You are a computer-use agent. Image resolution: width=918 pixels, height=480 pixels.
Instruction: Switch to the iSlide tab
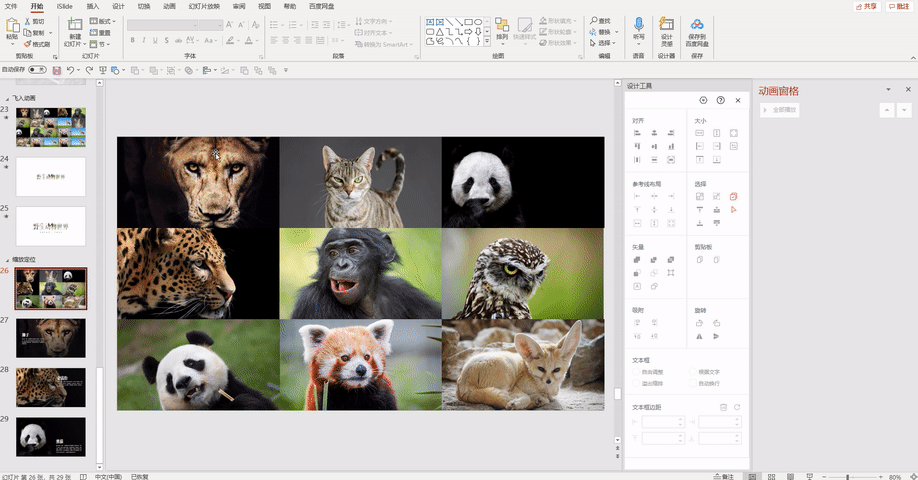[x=64, y=6]
